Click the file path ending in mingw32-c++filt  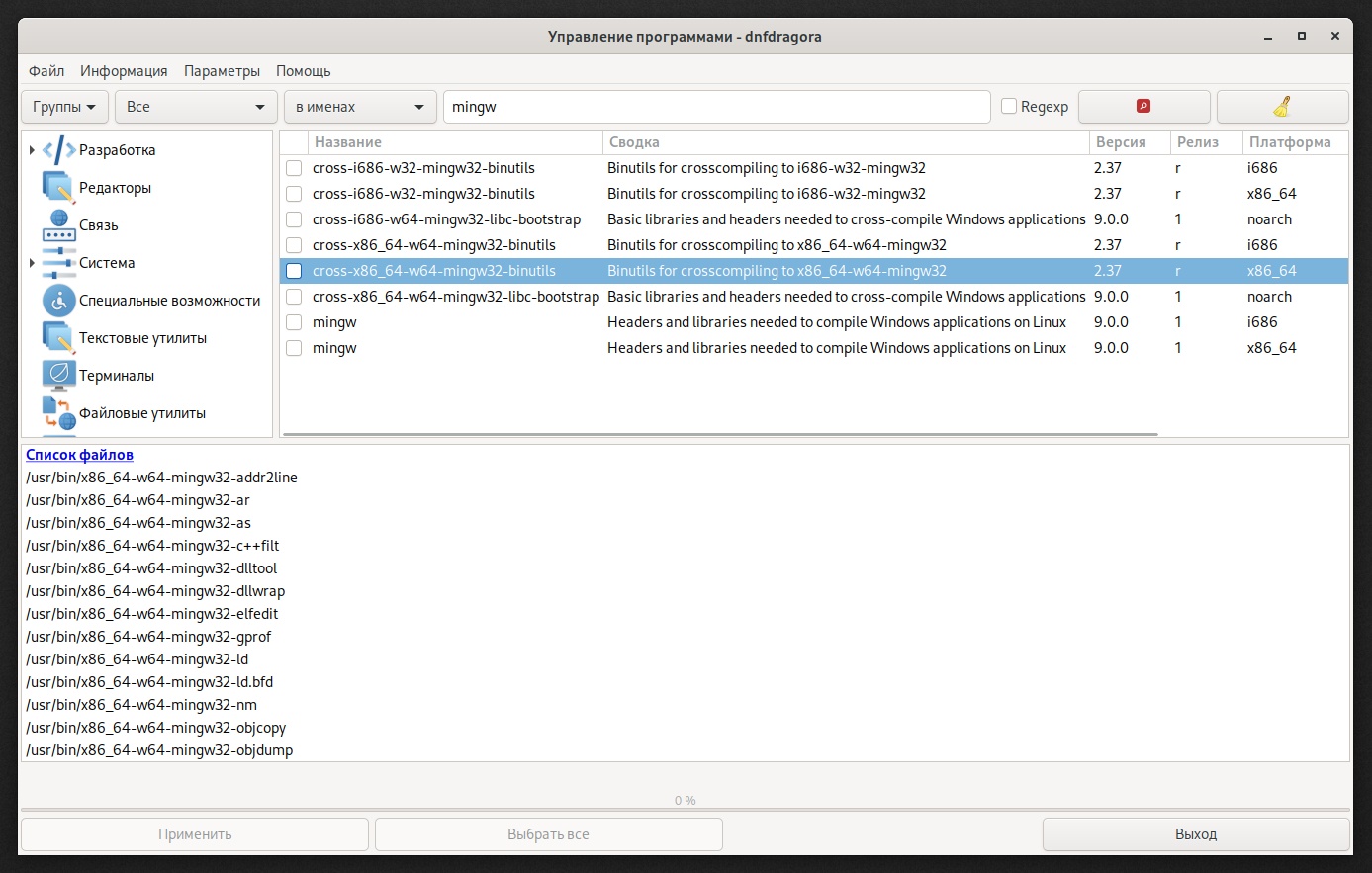point(152,546)
